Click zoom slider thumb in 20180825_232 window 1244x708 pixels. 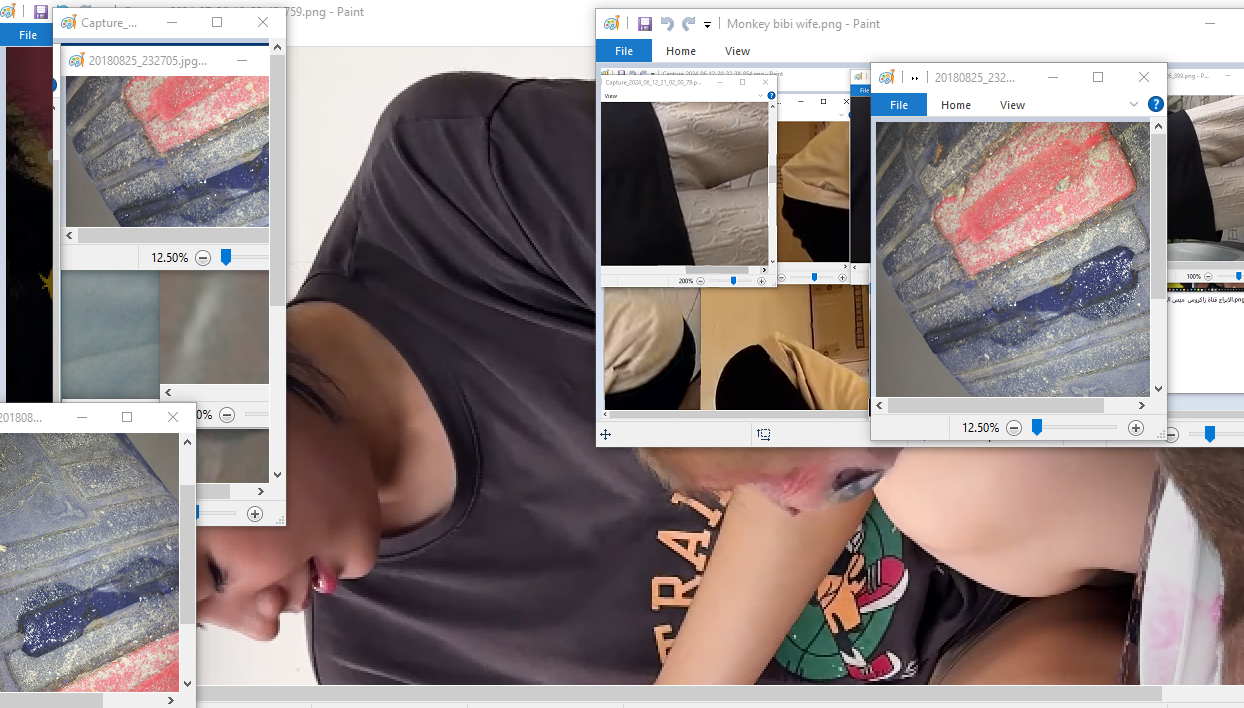click(1037, 428)
